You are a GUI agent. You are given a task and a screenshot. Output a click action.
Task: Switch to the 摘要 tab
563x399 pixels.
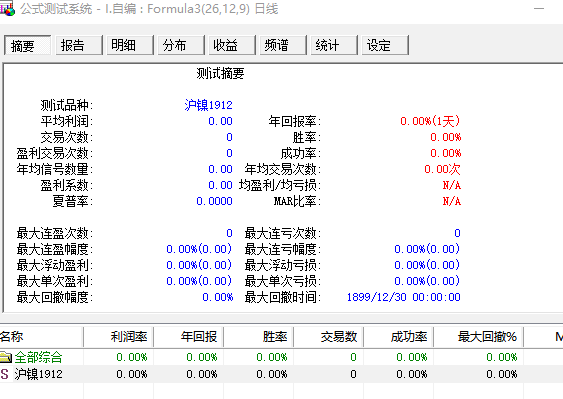(27, 45)
